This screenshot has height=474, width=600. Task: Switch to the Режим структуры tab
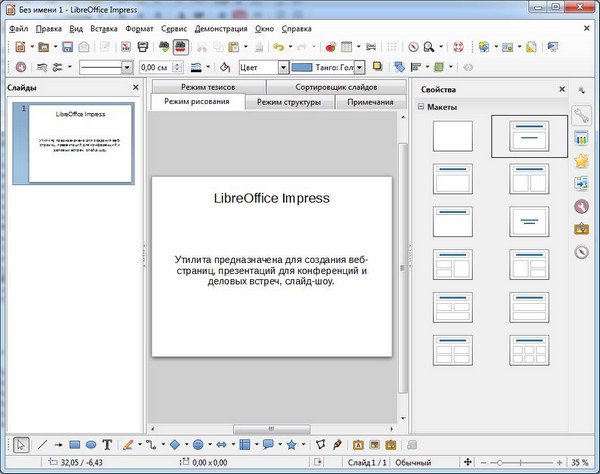(x=288, y=102)
